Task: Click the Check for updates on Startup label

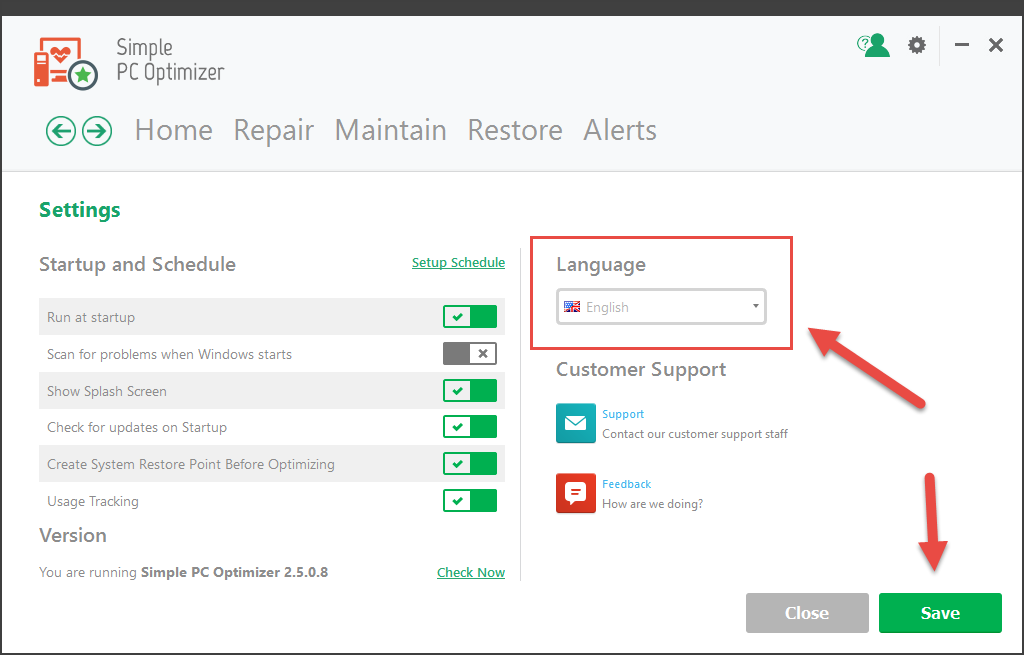Action: (136, 427)
